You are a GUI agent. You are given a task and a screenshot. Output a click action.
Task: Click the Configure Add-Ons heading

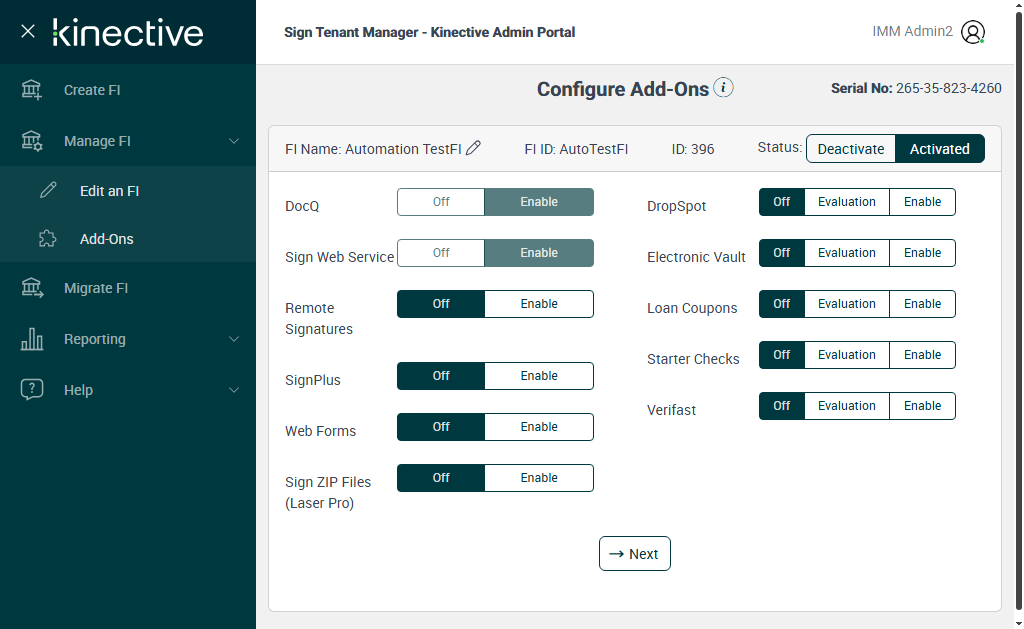623,89
